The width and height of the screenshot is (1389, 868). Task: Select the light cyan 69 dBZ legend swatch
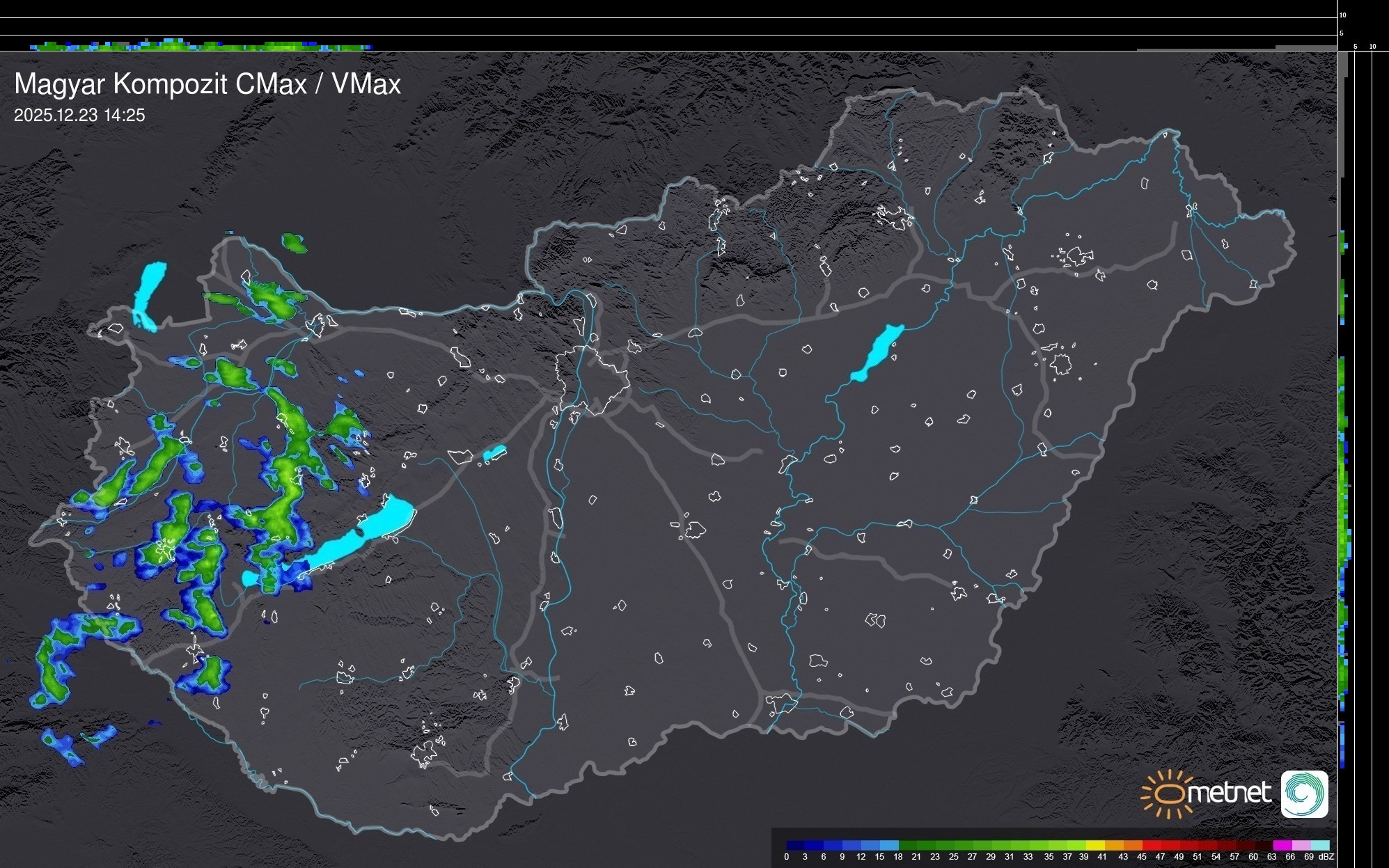(1319, 845)
